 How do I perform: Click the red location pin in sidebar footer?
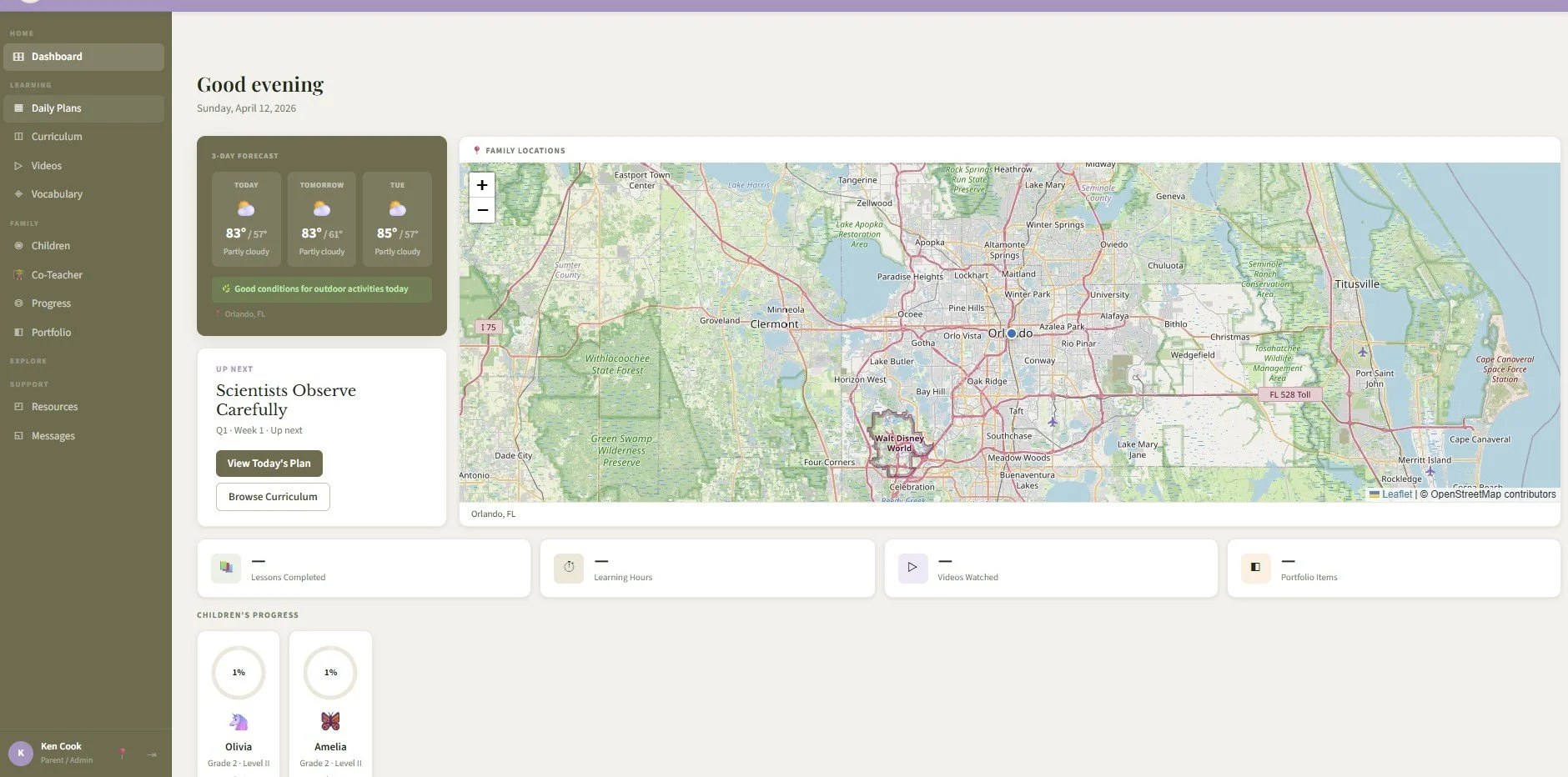(x=123, y=754)
